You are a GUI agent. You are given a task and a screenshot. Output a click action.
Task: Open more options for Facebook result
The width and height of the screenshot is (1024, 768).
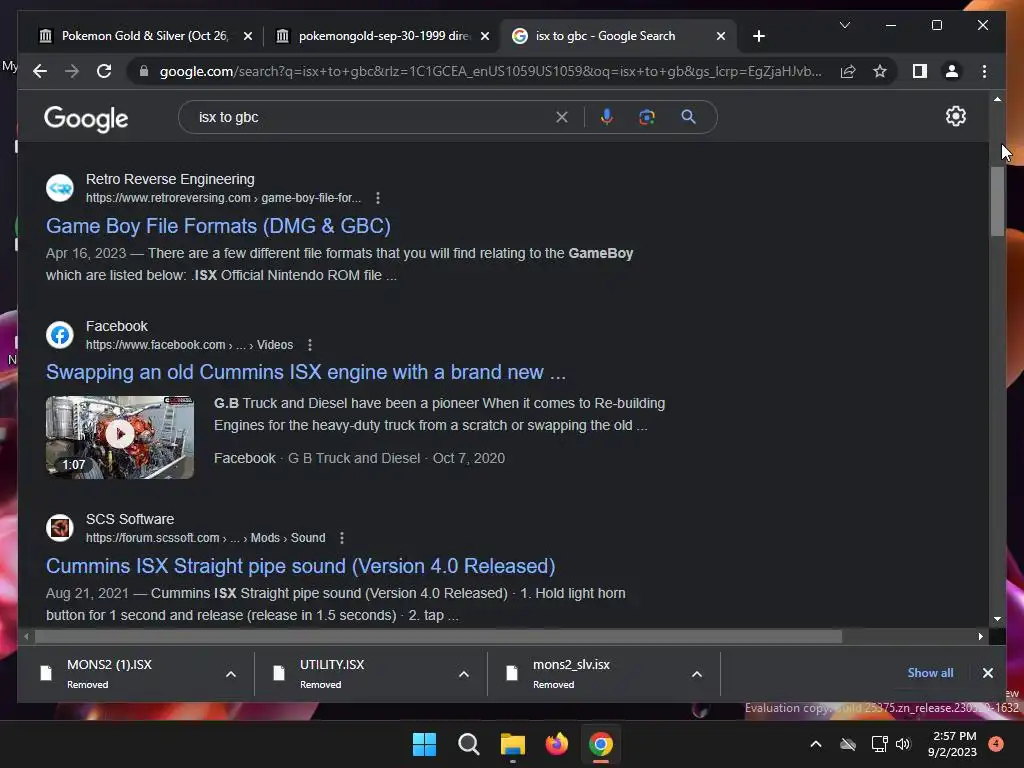tap(310, 345)
